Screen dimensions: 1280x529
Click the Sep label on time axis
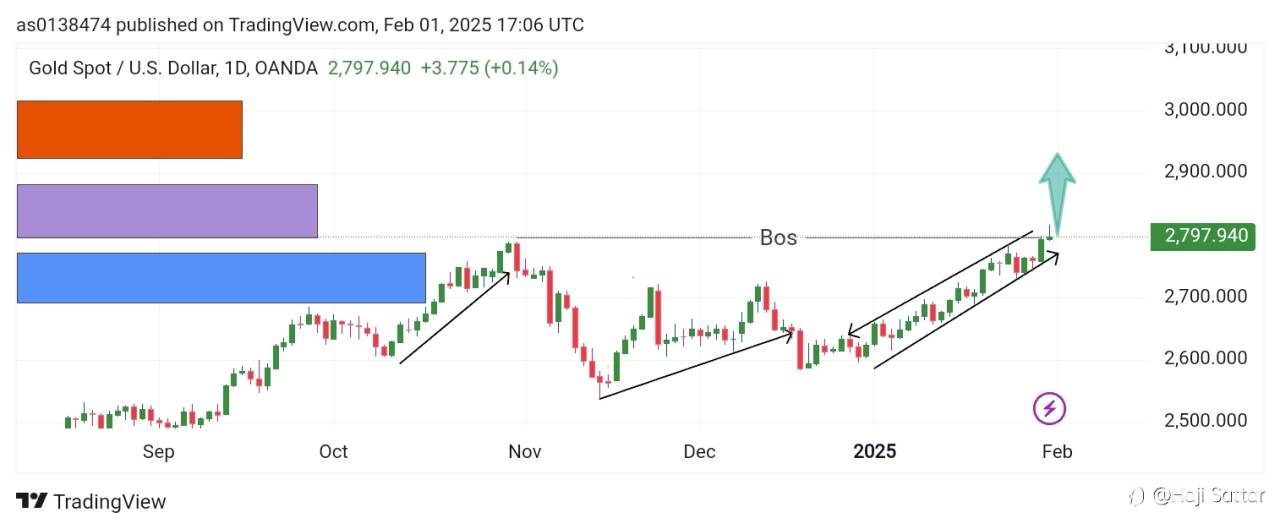click(158, 451)
